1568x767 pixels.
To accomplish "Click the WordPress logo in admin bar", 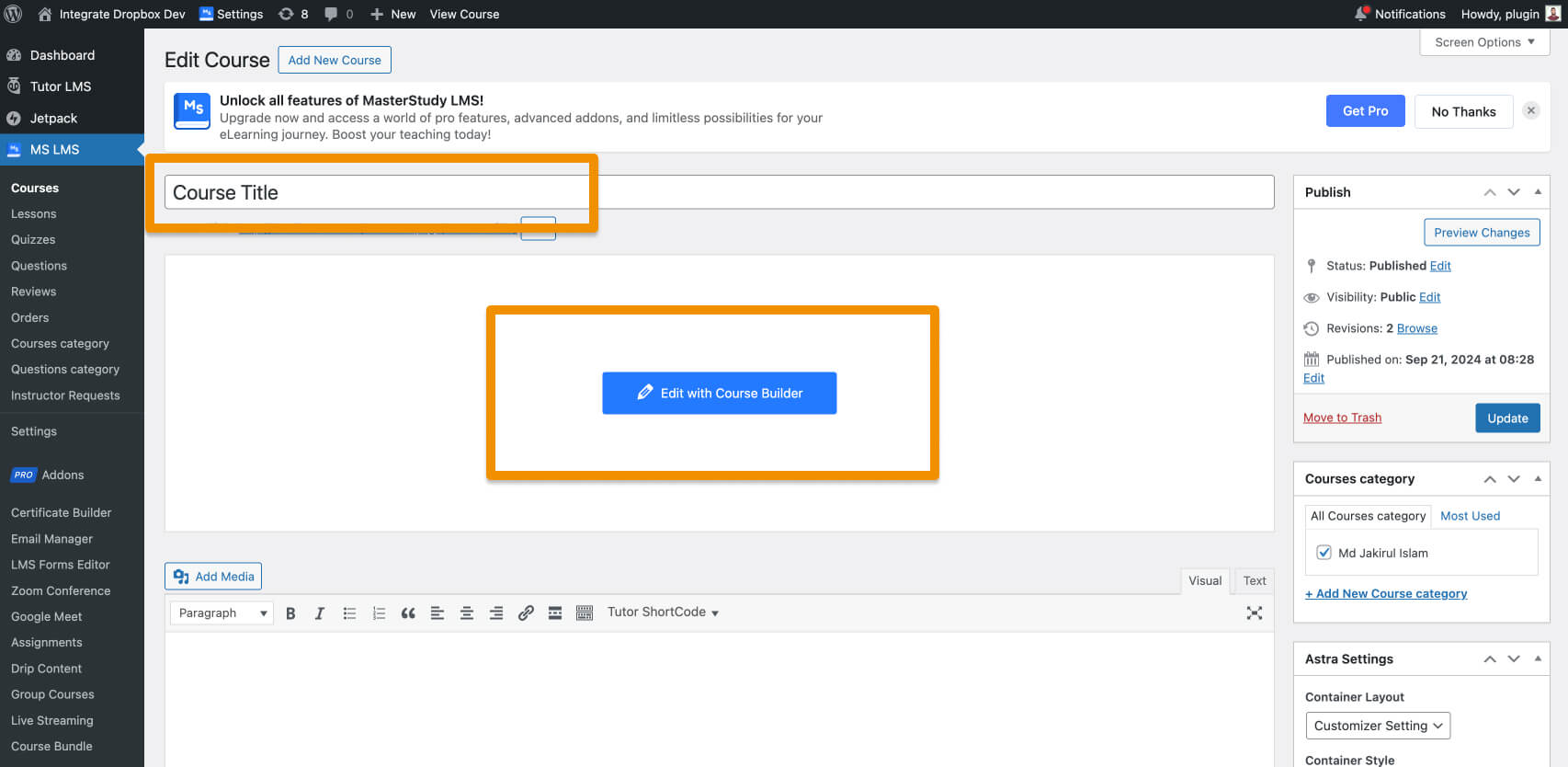I will click(x=14, y=14).
